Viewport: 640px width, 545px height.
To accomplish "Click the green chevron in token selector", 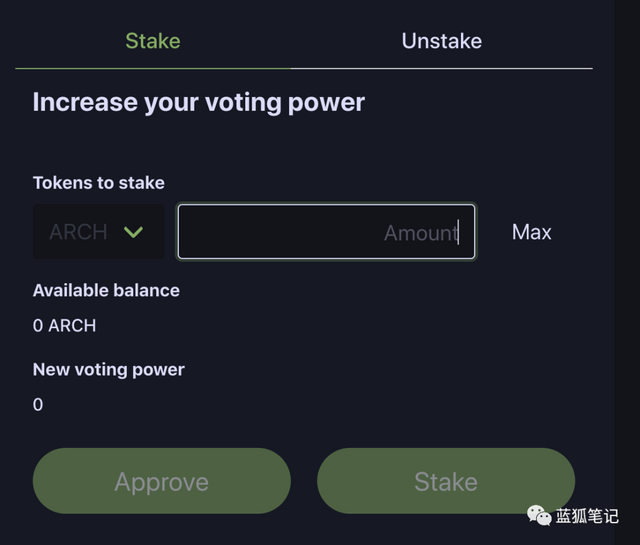I will 133,232.
